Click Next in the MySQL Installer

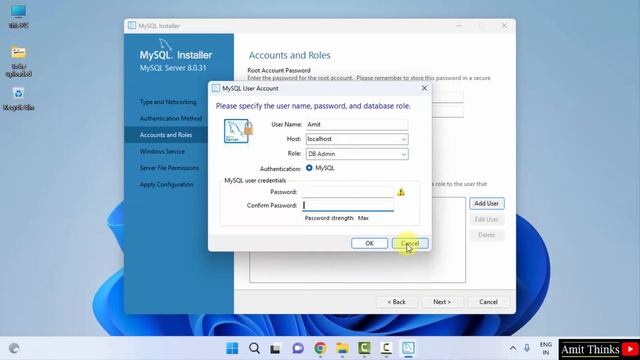pos(442,302)
